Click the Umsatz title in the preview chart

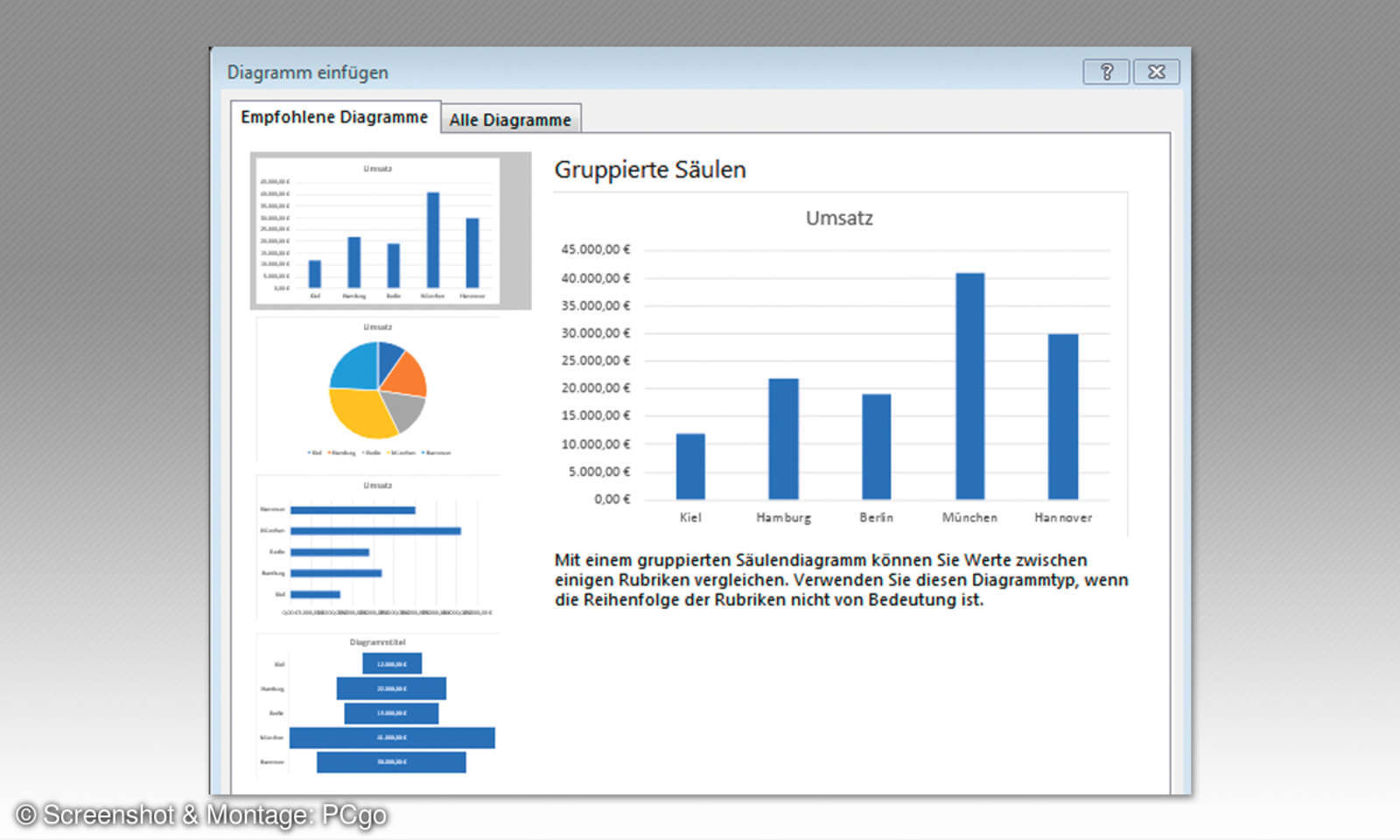click(x=838, y=219)
